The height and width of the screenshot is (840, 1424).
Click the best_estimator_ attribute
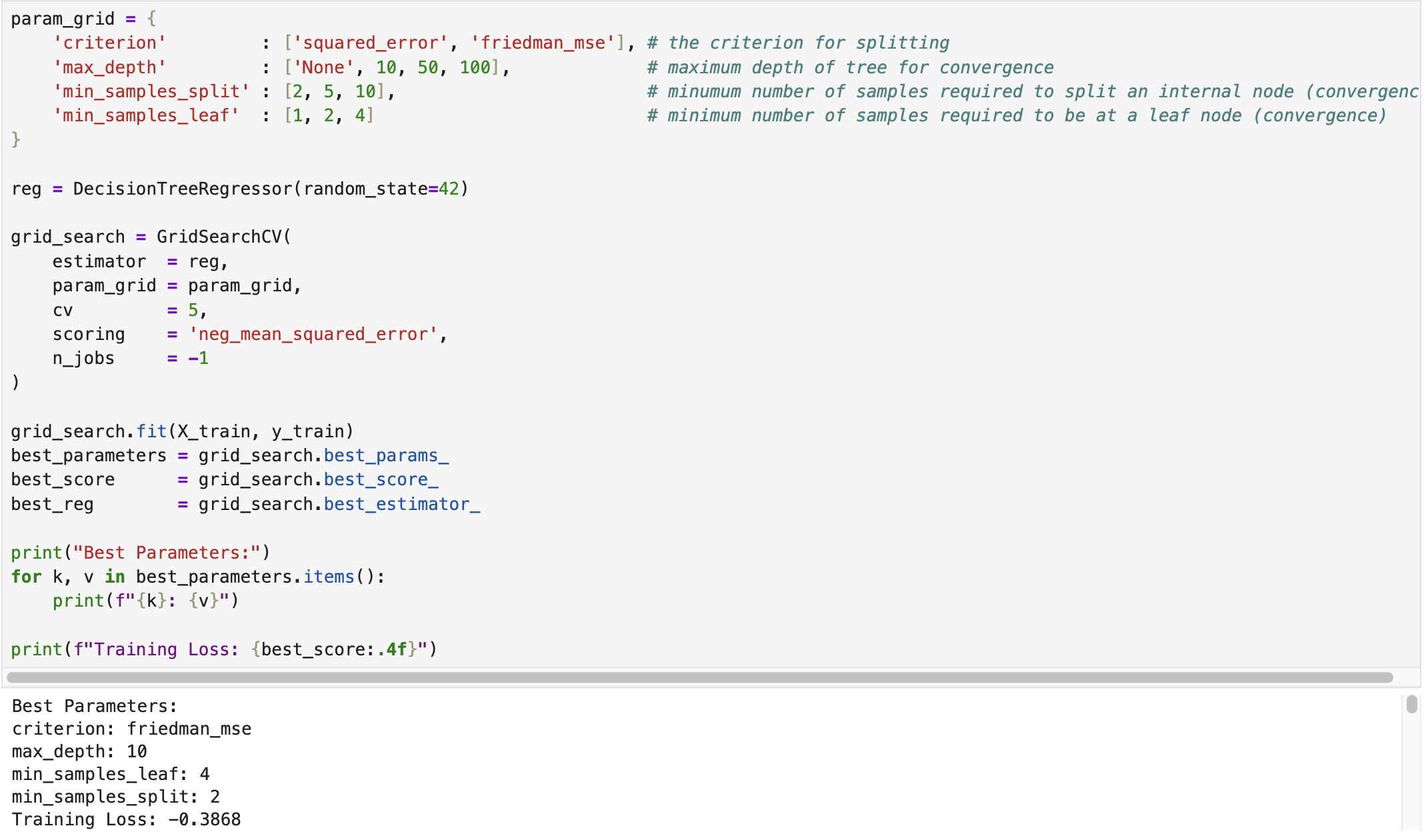401,505
